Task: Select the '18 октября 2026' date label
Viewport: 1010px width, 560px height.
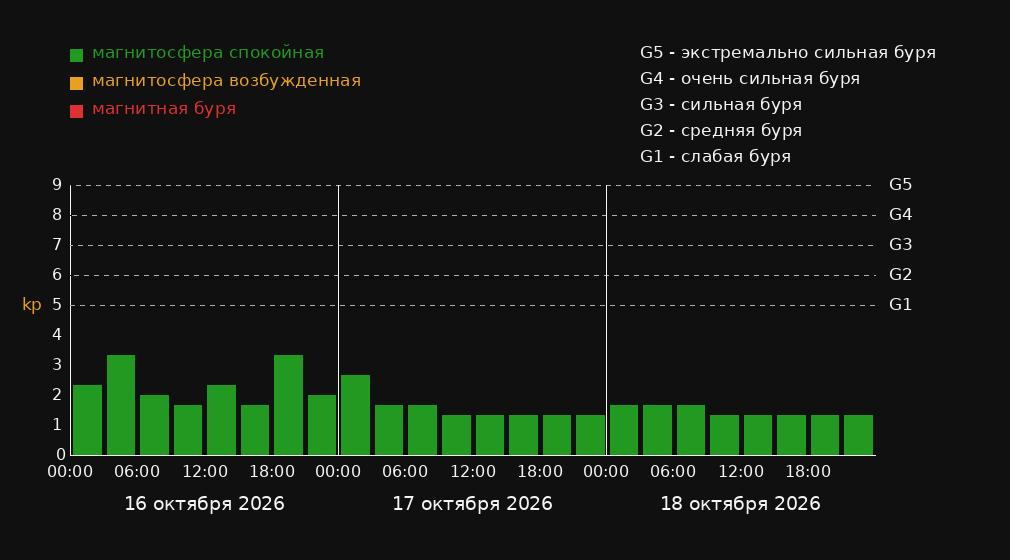Action: tap(740, 504)
